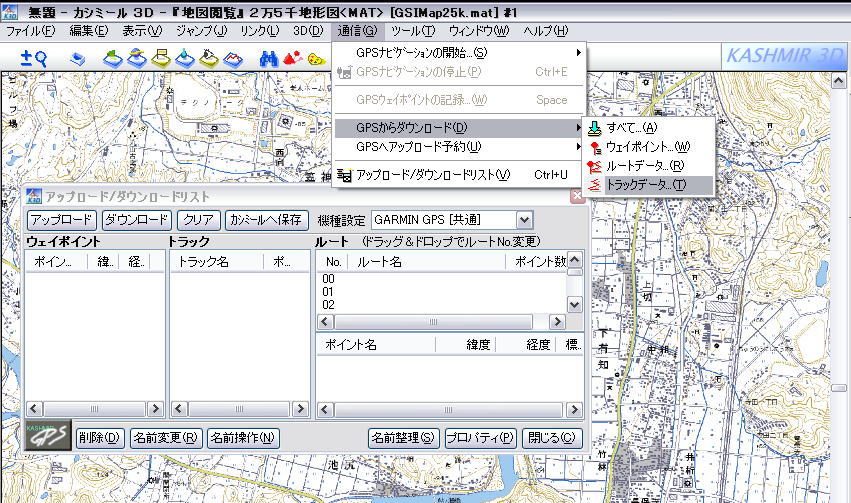The image size is (851, 503).
Task: Open the 通信(G) menu
Action: pos(357,31)
